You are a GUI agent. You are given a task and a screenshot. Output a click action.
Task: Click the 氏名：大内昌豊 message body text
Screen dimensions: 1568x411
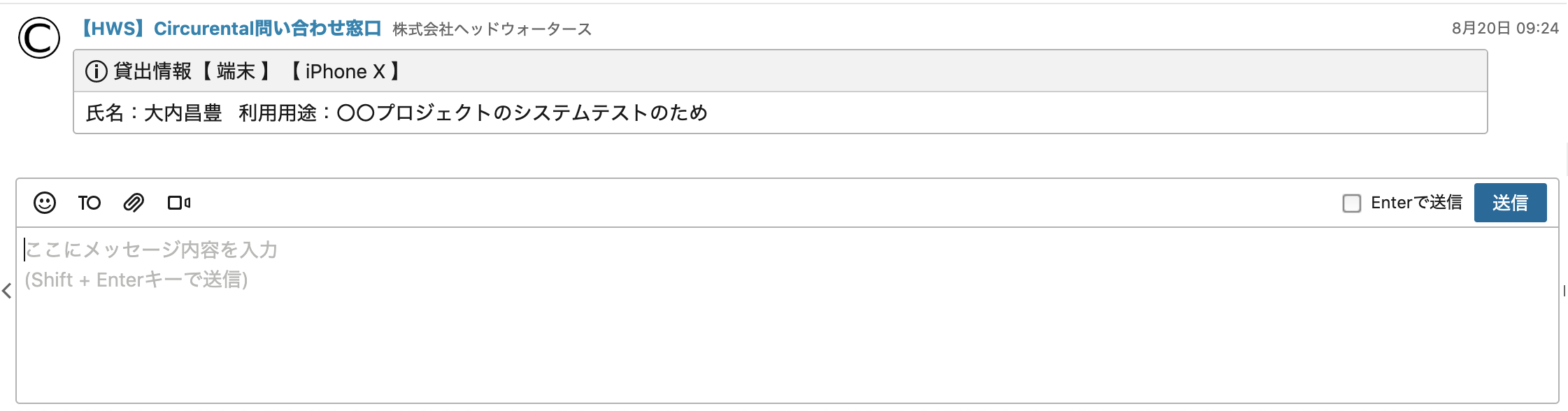point(154,113)
